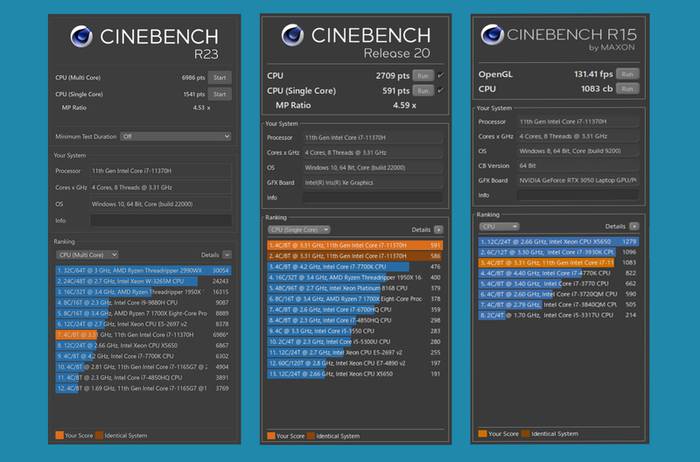Click the R15 GFX Board NVIDIA GeForce field
The image size is (700, 462).
(577, 180)
